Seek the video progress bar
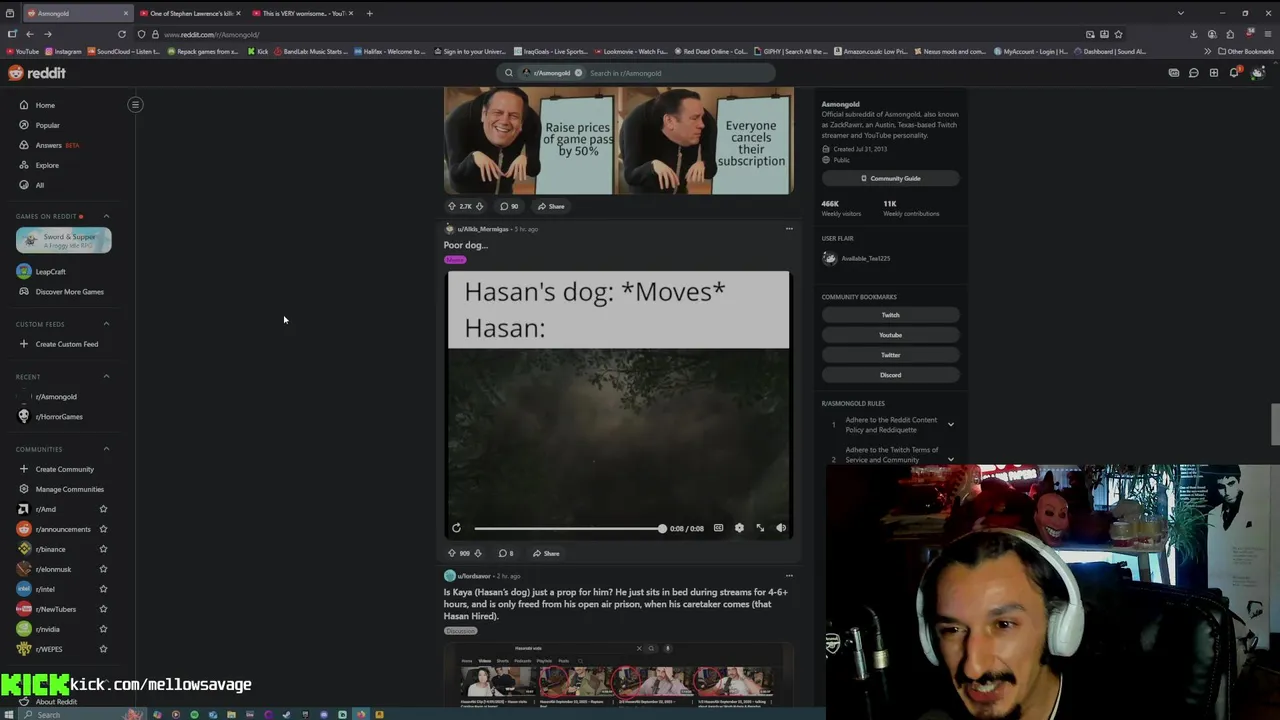1280x720 pixels. point(568,528)
